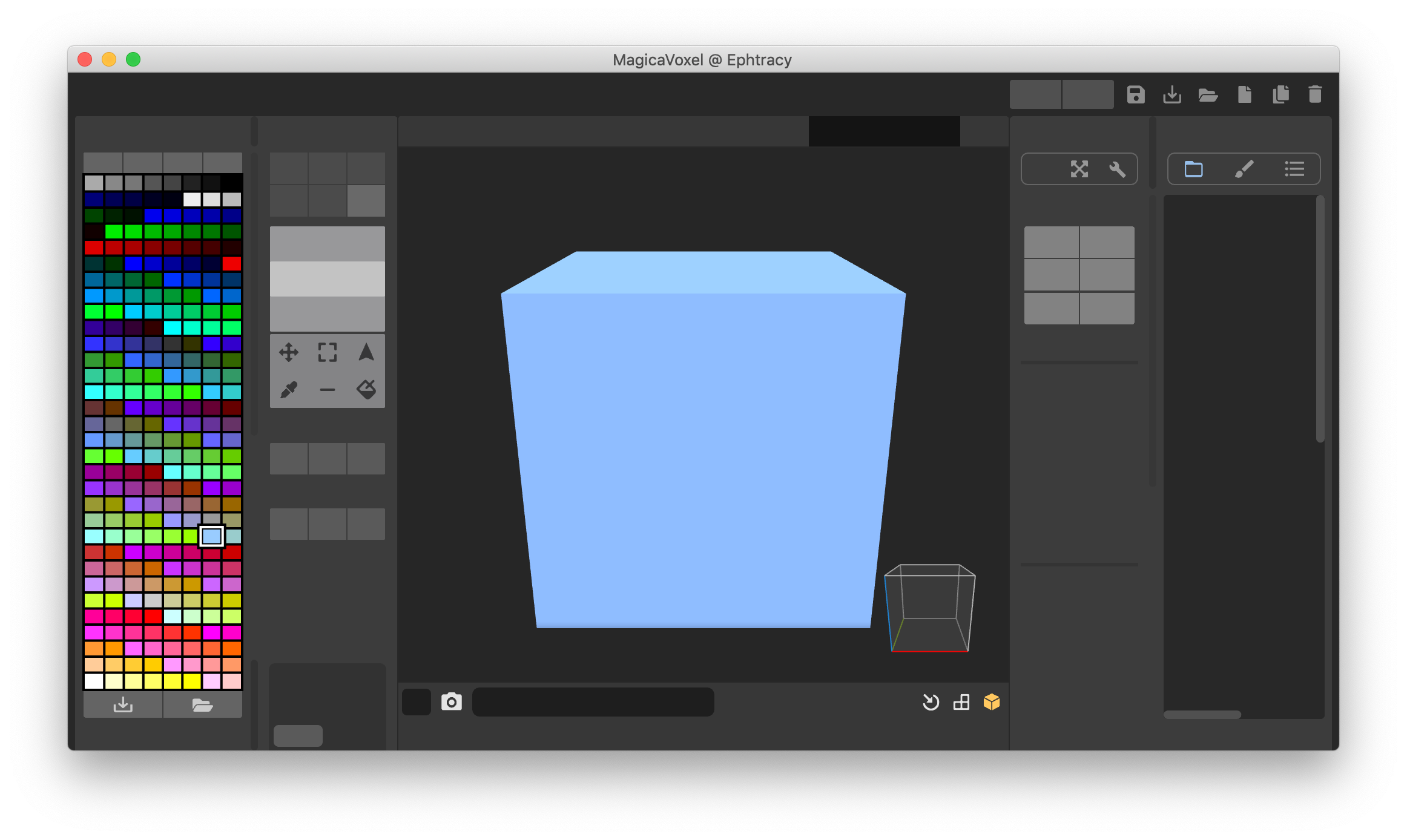Pick a color with the eyedropper tool
The image size is (1407, 840).
coord(289,389)
